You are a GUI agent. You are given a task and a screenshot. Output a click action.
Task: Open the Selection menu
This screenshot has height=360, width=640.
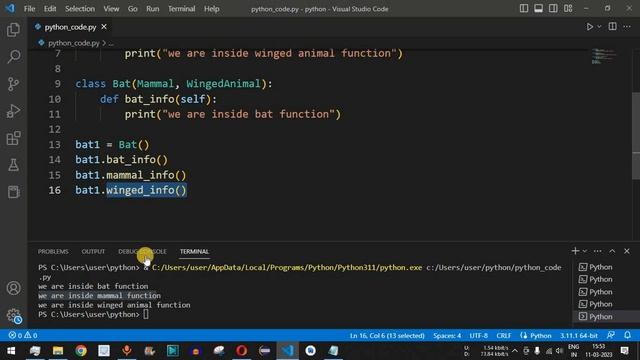[80, 9]
